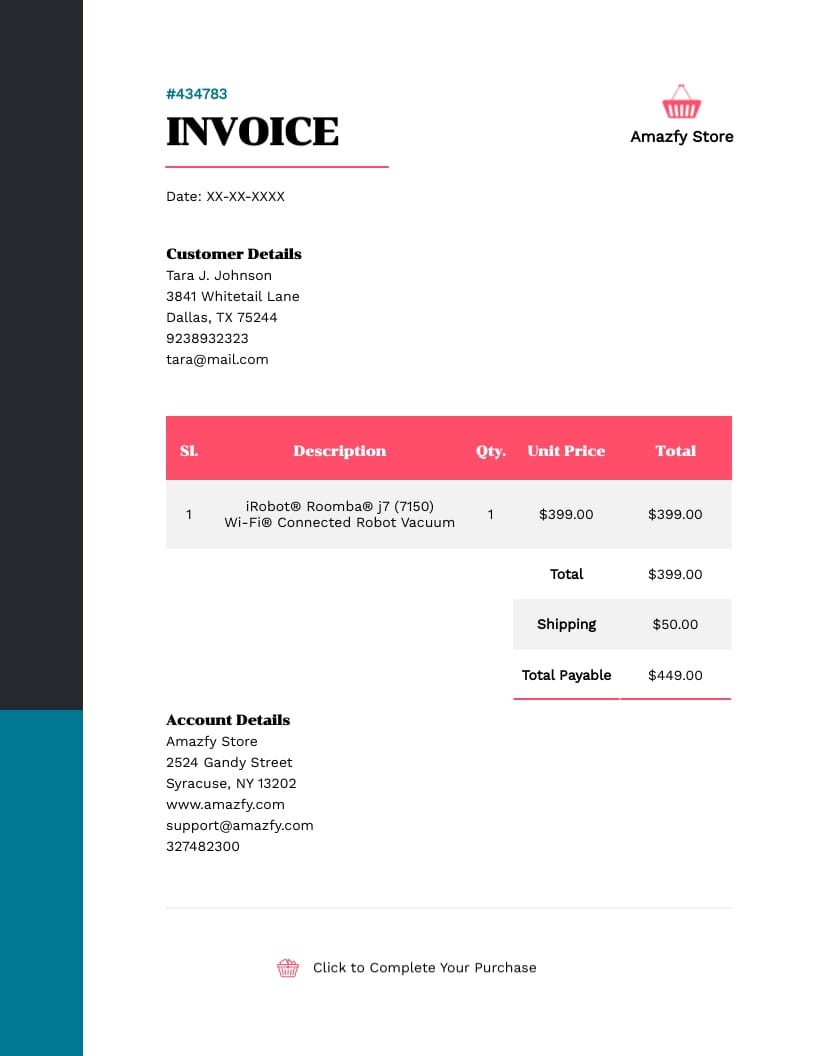Click the Sl. column header
The height and width of the screenshot is (1056, 816).
[x=189, y=451]
